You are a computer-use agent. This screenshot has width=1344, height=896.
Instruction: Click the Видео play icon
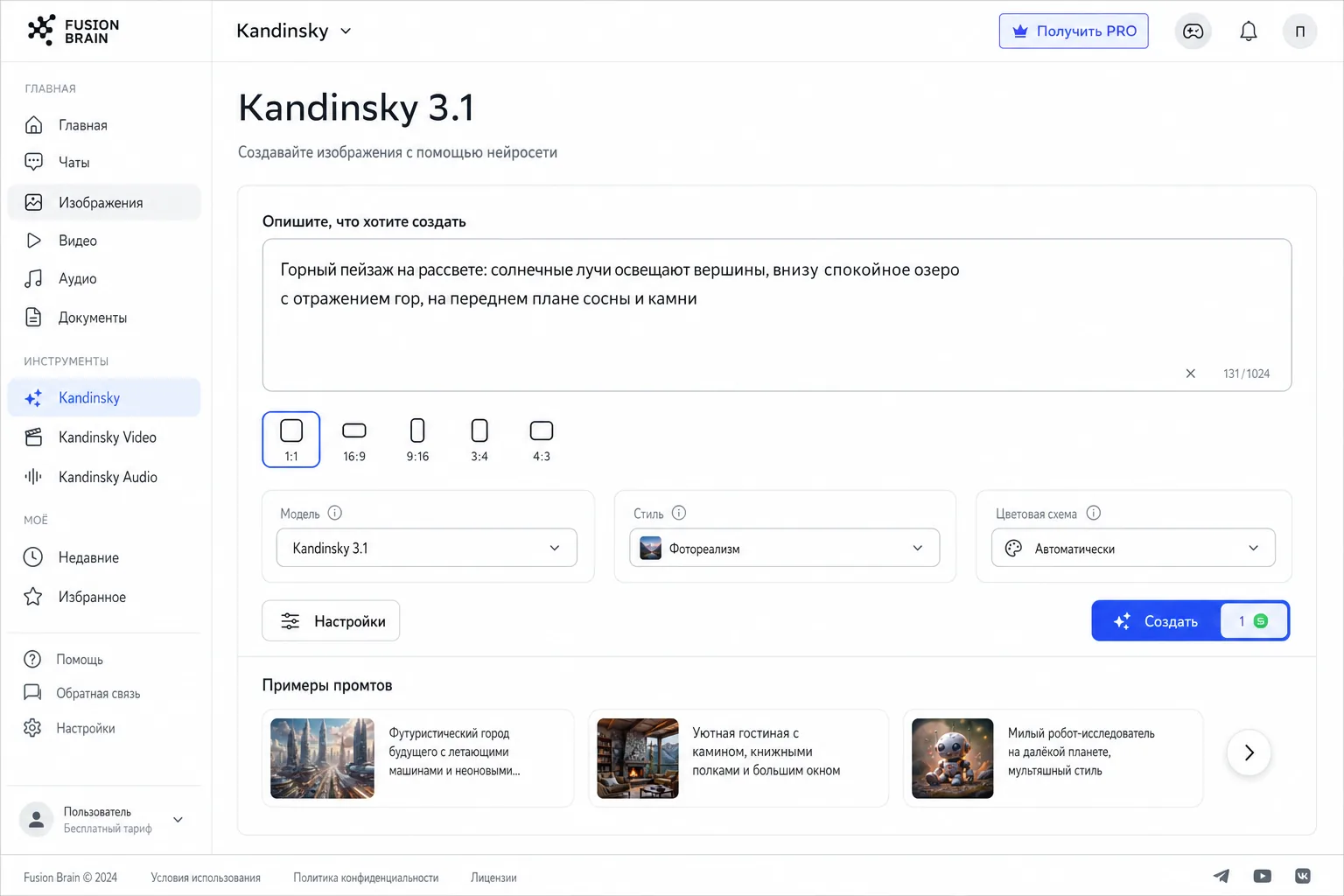point(33,241)
